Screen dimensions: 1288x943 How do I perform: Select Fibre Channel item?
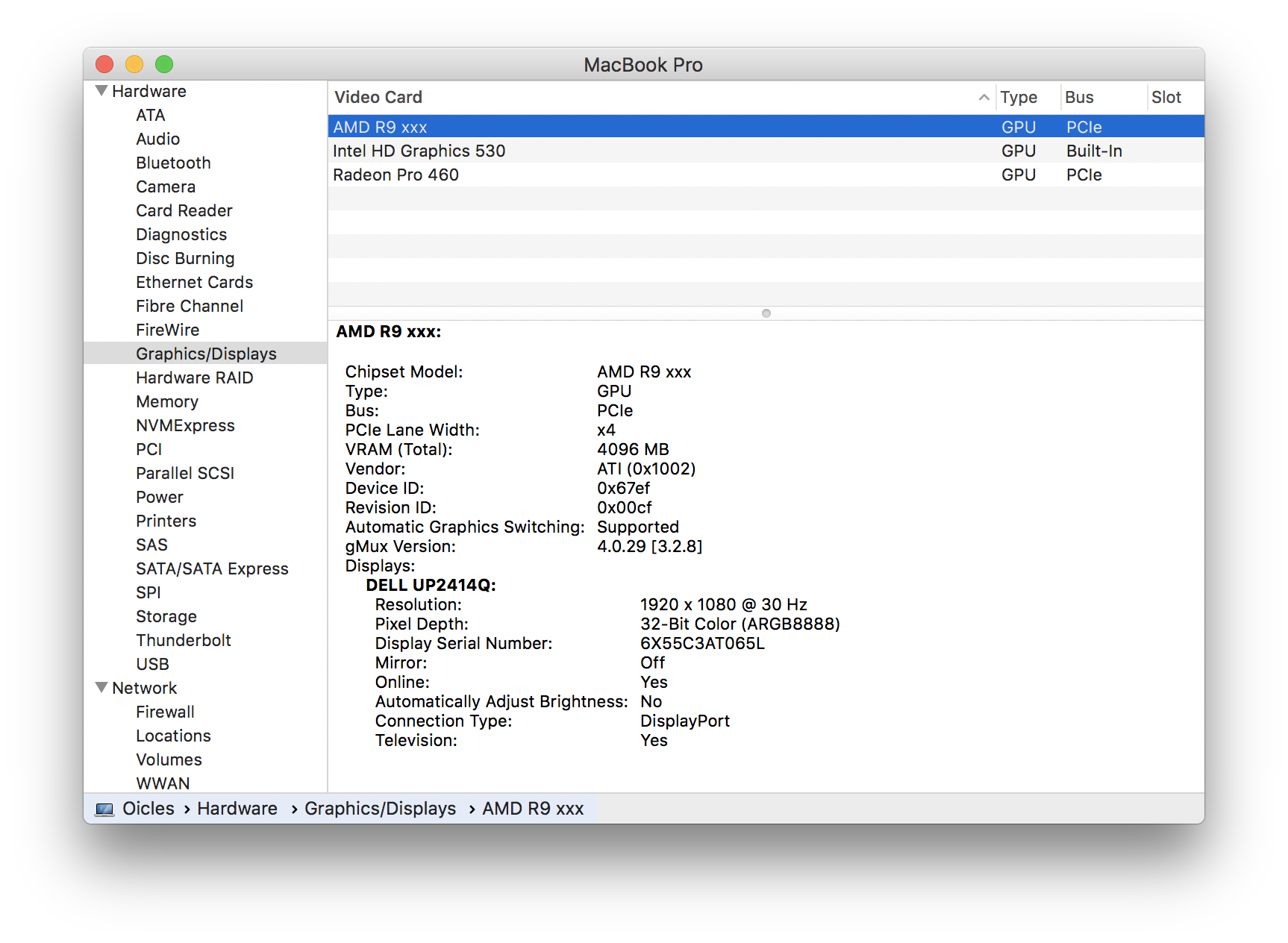pos(190,306)
